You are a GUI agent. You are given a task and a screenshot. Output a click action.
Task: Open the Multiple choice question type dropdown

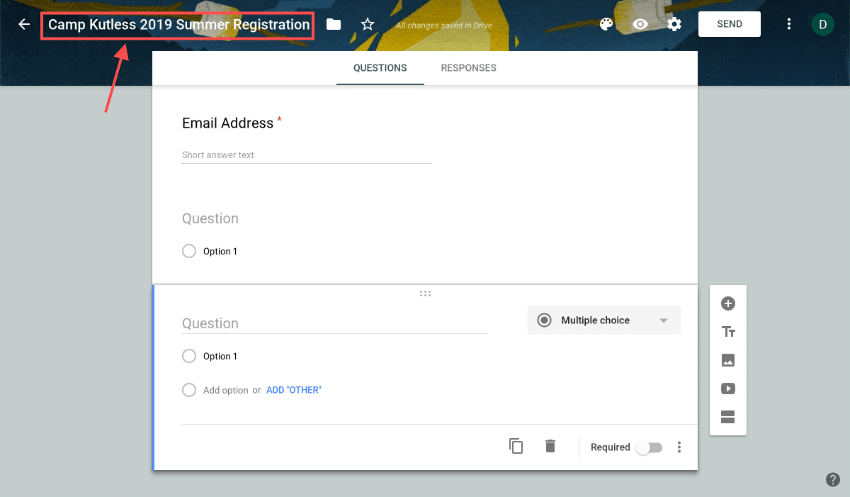pyautogui.click(x=604, y=320)
